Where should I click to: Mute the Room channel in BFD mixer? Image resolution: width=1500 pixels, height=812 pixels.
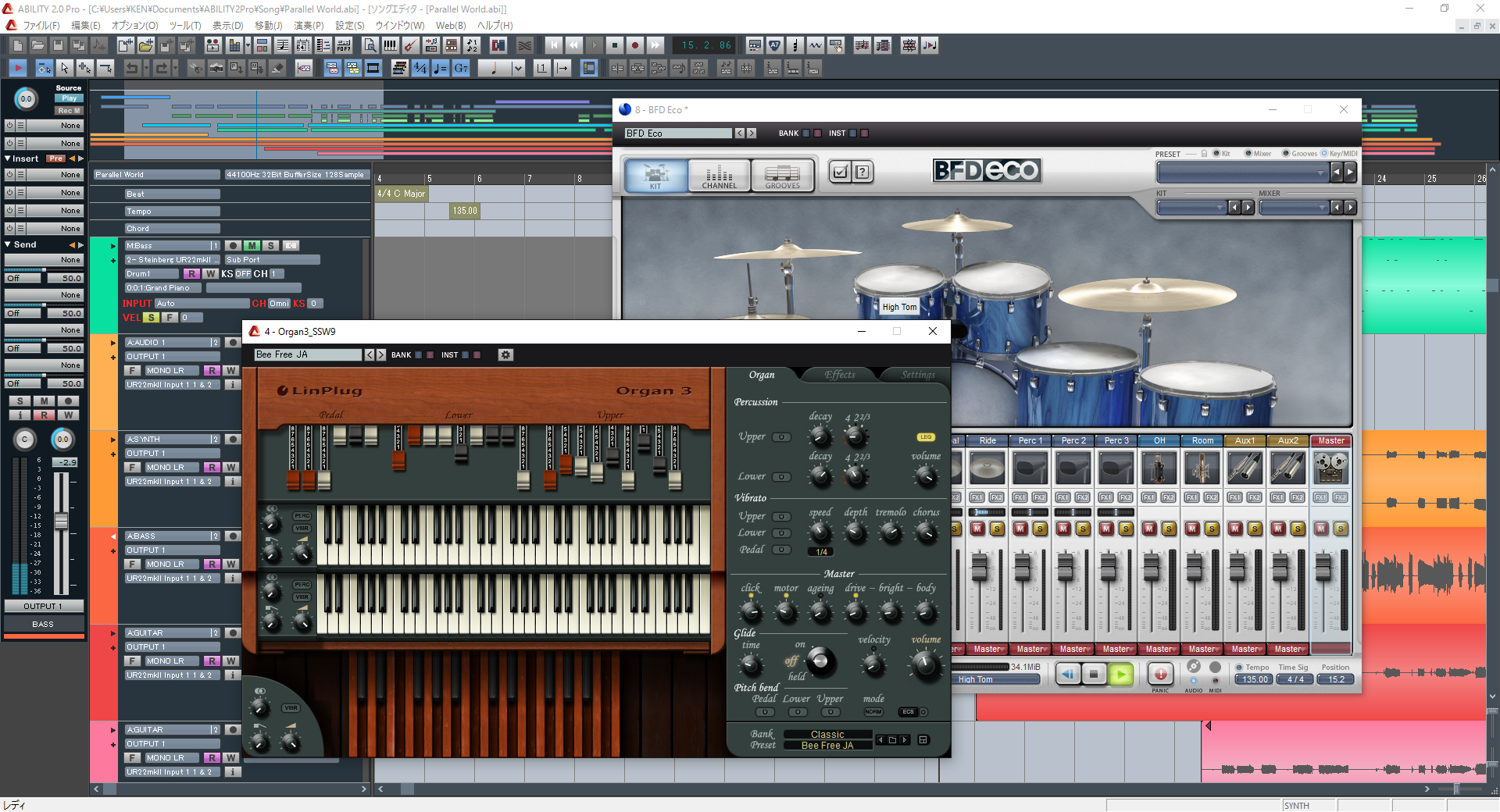[1192, 529]
